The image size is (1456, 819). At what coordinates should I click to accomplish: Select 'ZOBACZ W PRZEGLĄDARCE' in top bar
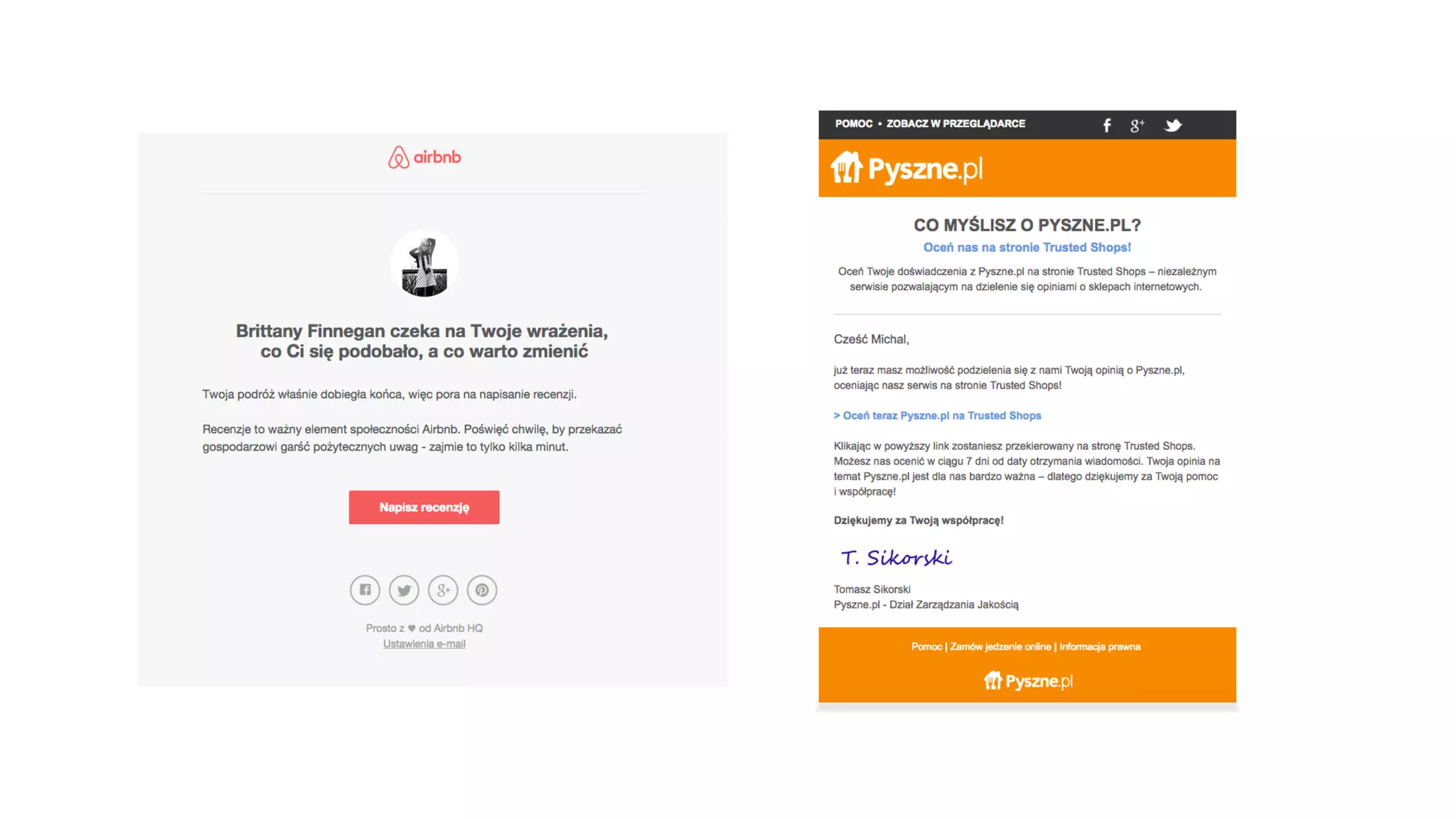coord(955,124)
